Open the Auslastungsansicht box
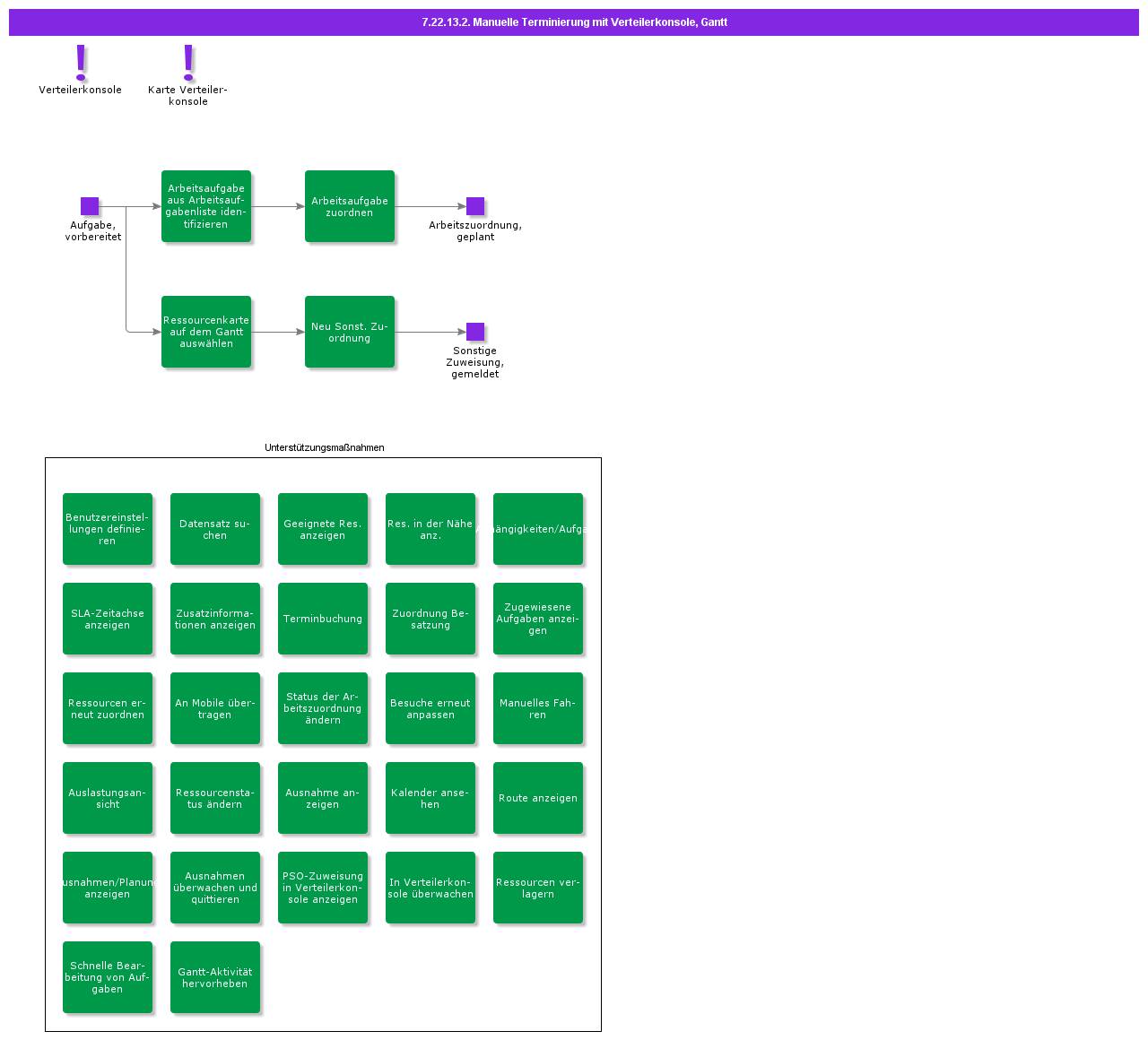This screenshot has width=1148, height=1040. pyautogui.click(x=108, y=798)
